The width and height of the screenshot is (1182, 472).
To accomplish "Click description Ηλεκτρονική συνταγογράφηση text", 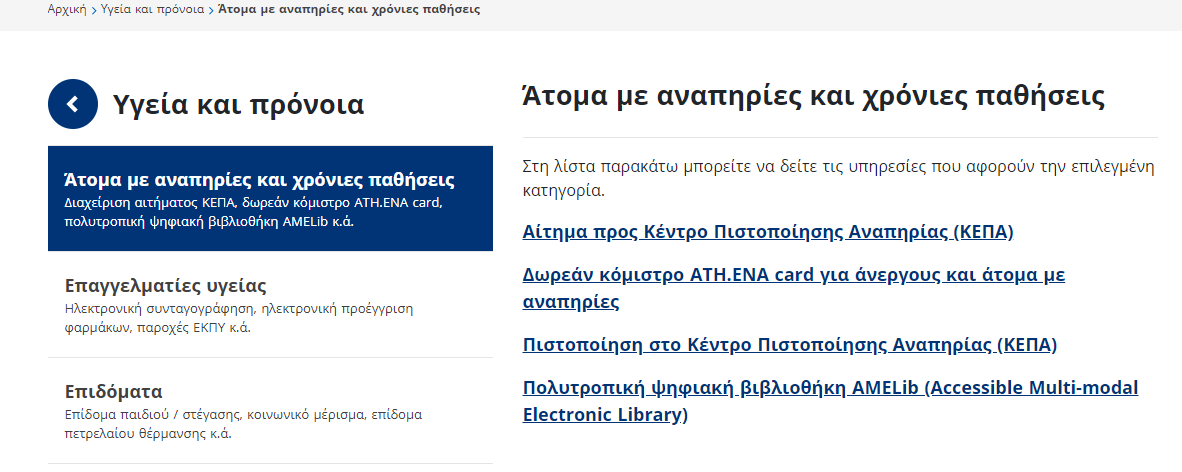I will (239, 318).
